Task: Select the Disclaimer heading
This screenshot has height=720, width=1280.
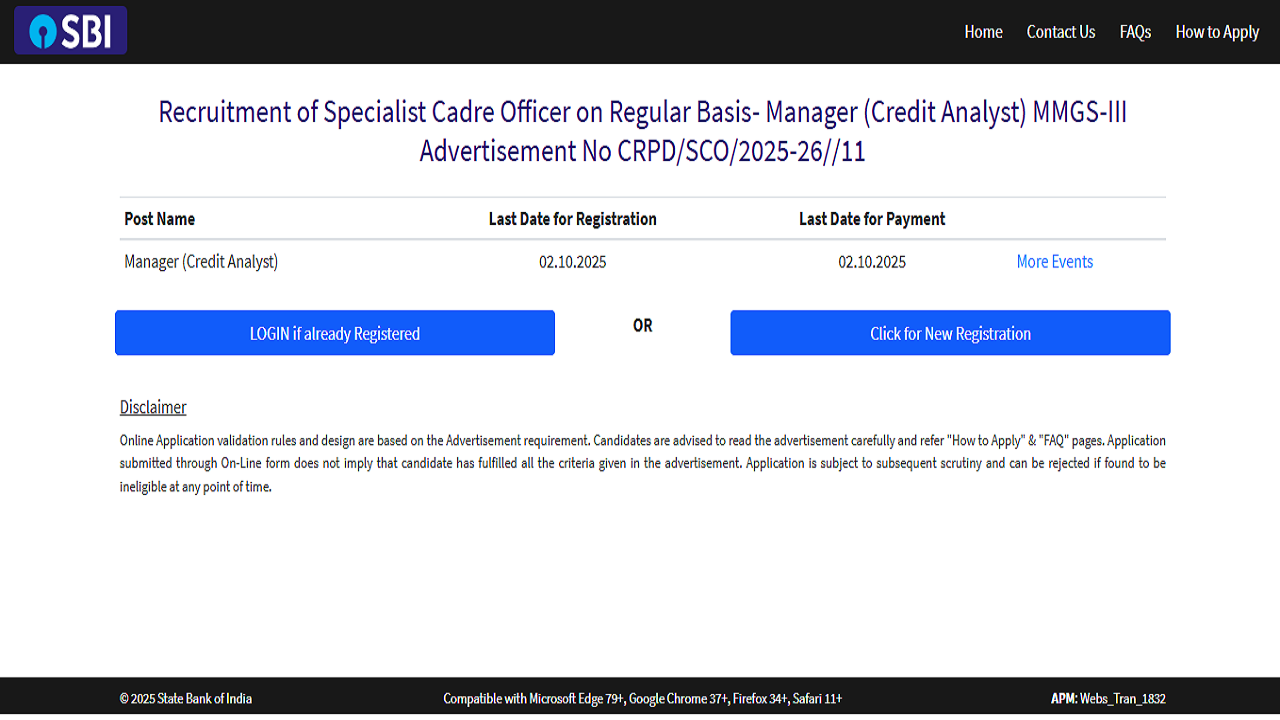Action: pyautogui.click(x=153, y=407)
